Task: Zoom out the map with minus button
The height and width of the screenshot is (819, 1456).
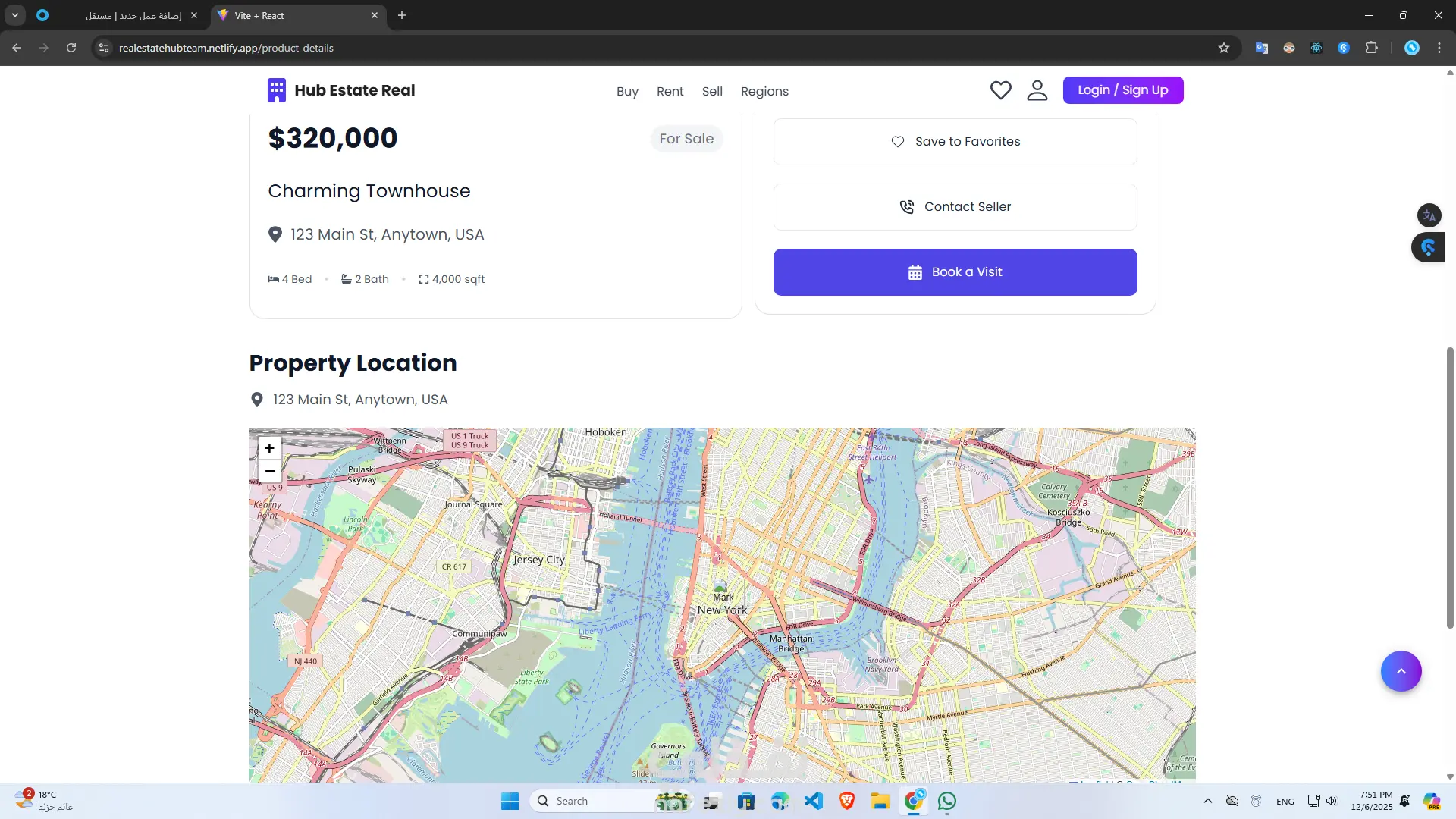Action: pos(269,471)
